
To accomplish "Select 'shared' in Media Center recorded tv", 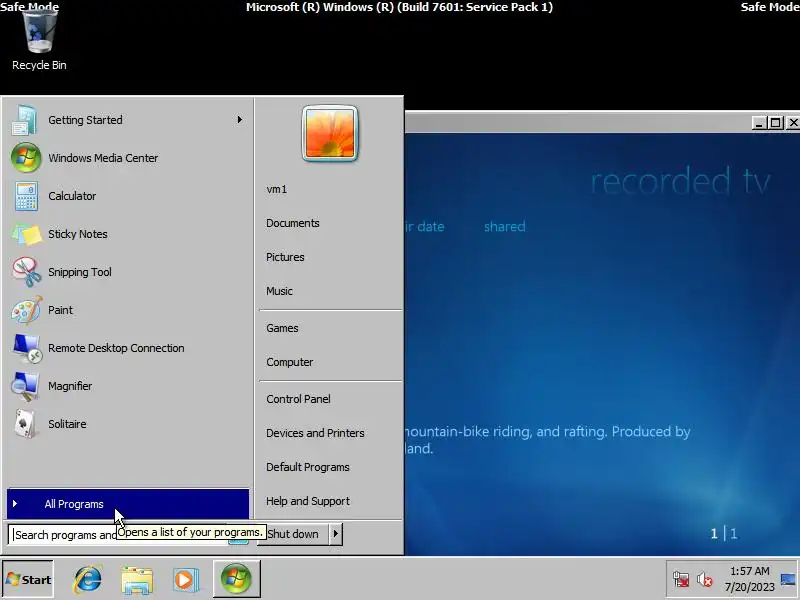I will tap(505, 227).
